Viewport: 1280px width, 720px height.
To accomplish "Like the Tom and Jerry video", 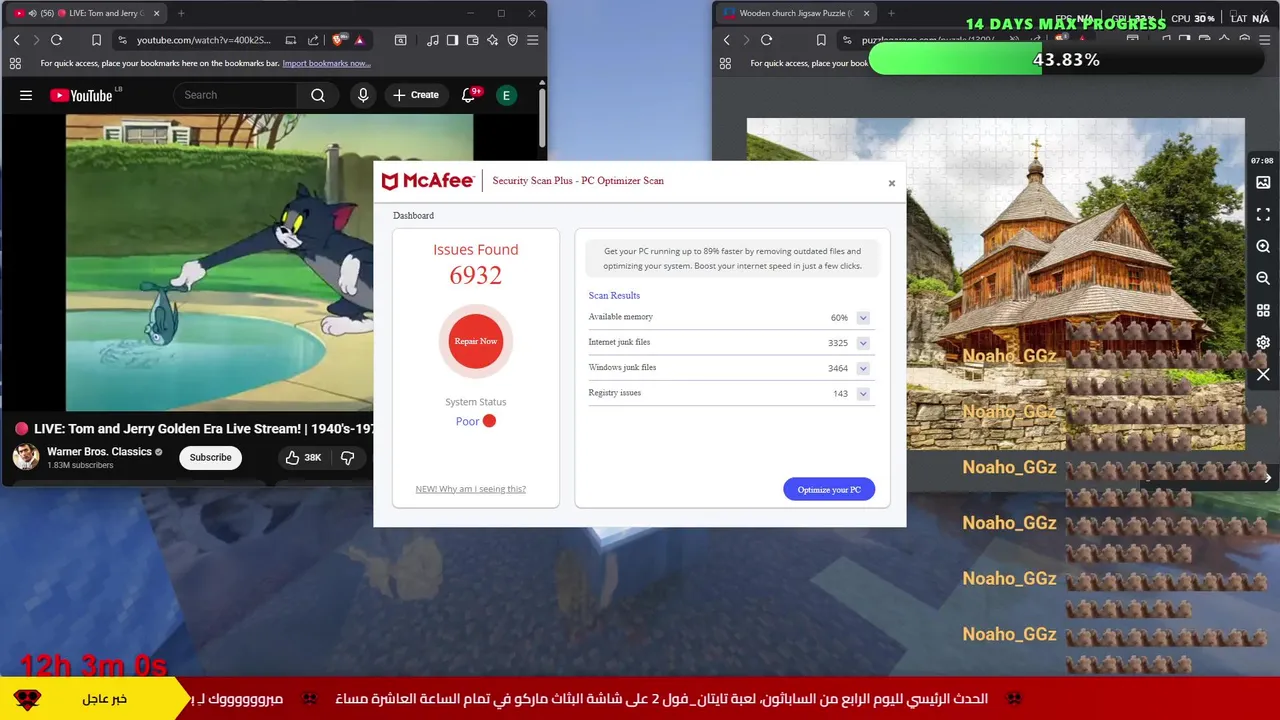I will click(x=303, y=457).
